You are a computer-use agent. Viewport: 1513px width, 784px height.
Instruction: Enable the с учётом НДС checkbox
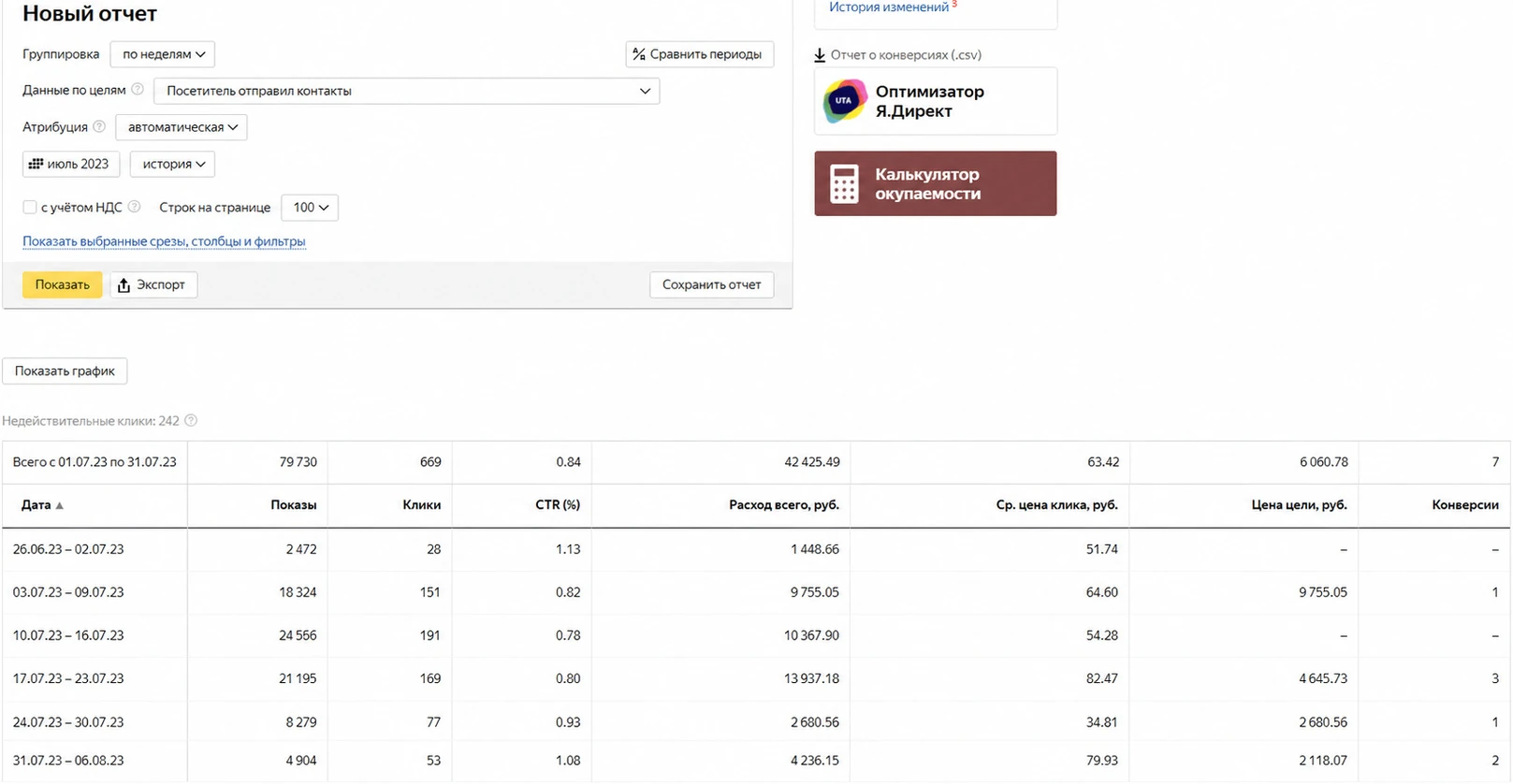click(30, 207)
